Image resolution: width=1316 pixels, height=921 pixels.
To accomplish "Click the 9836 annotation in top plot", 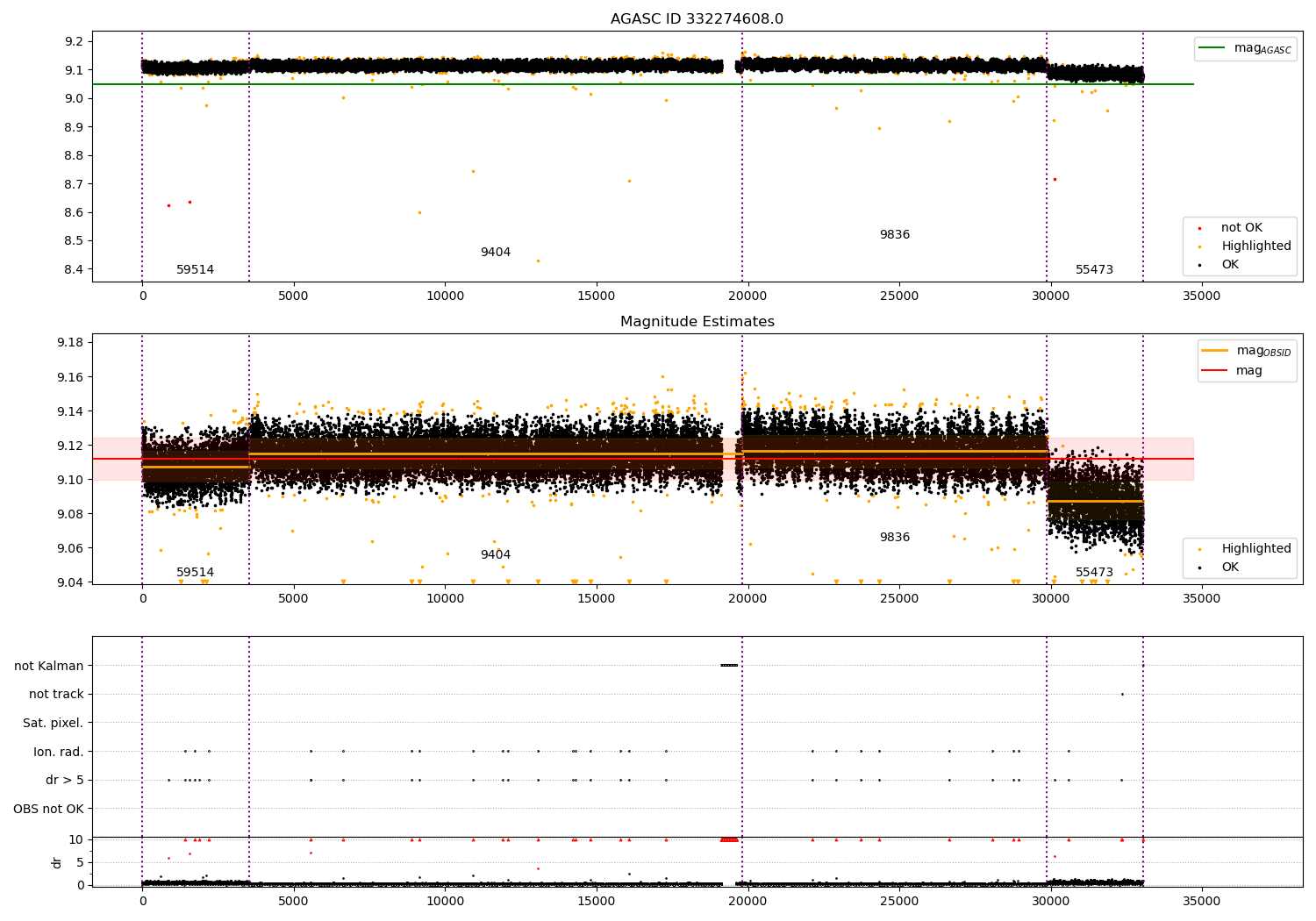I will [895, 235].
